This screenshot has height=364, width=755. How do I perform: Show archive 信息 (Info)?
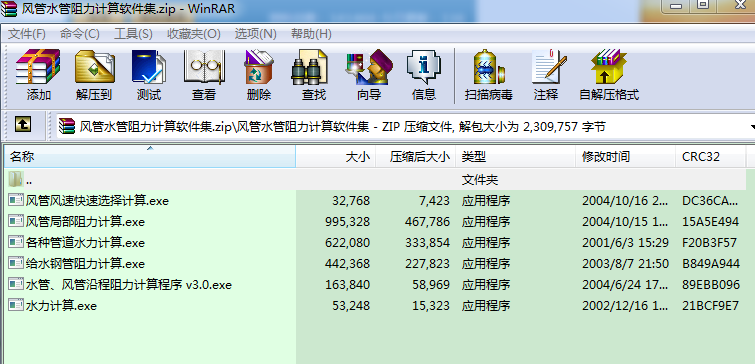tap(424, 67)
